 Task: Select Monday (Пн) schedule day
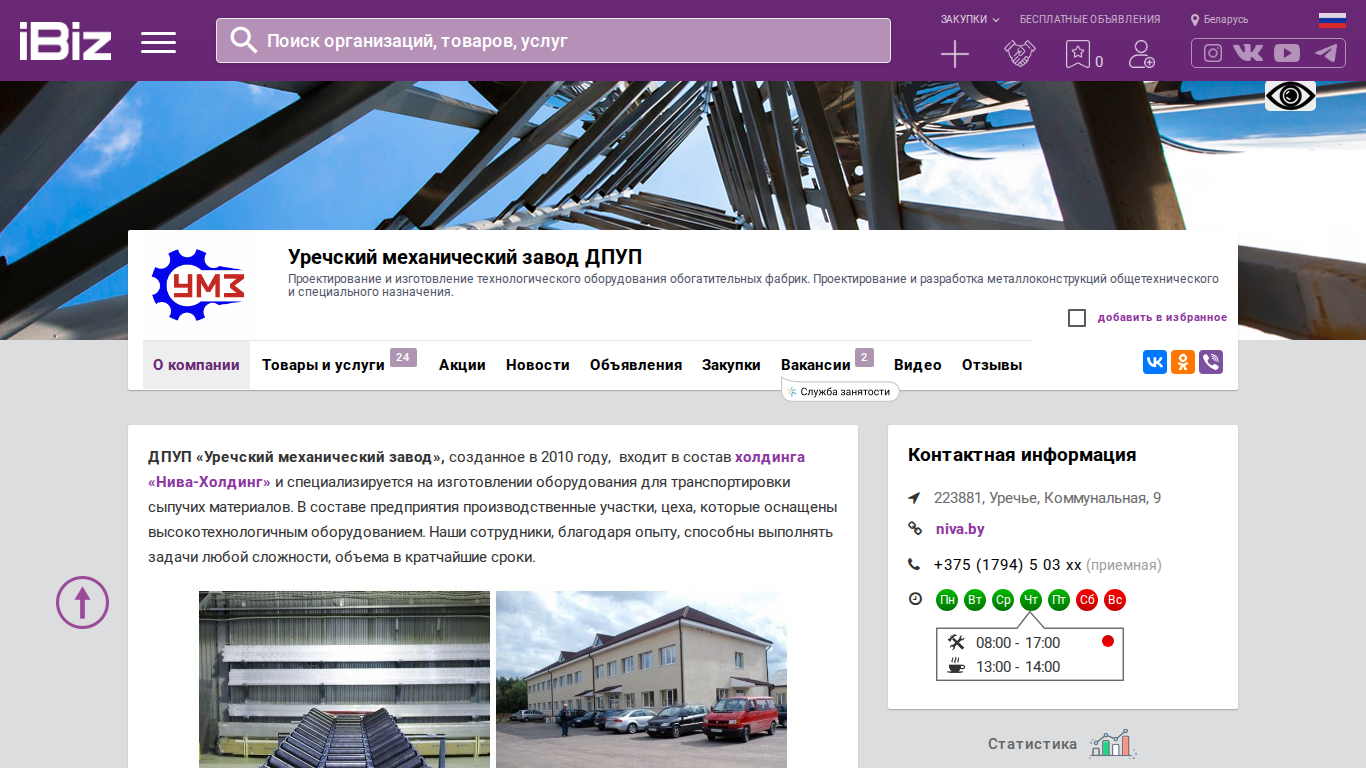click(x=947, y=600)
